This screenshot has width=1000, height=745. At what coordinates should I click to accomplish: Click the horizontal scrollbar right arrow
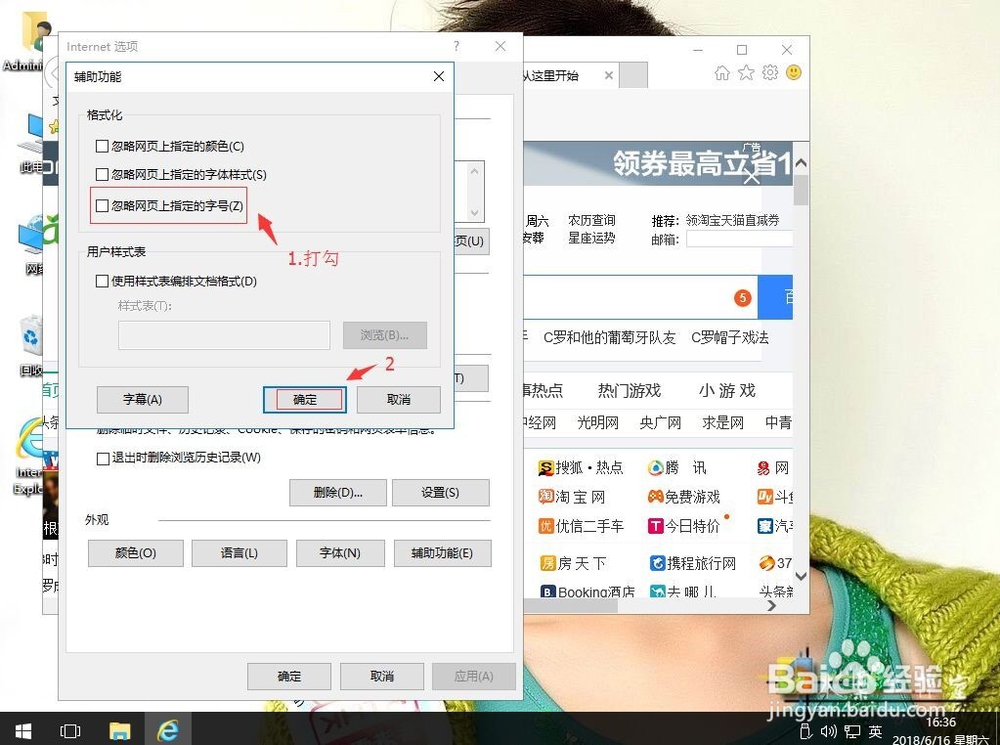772,606
